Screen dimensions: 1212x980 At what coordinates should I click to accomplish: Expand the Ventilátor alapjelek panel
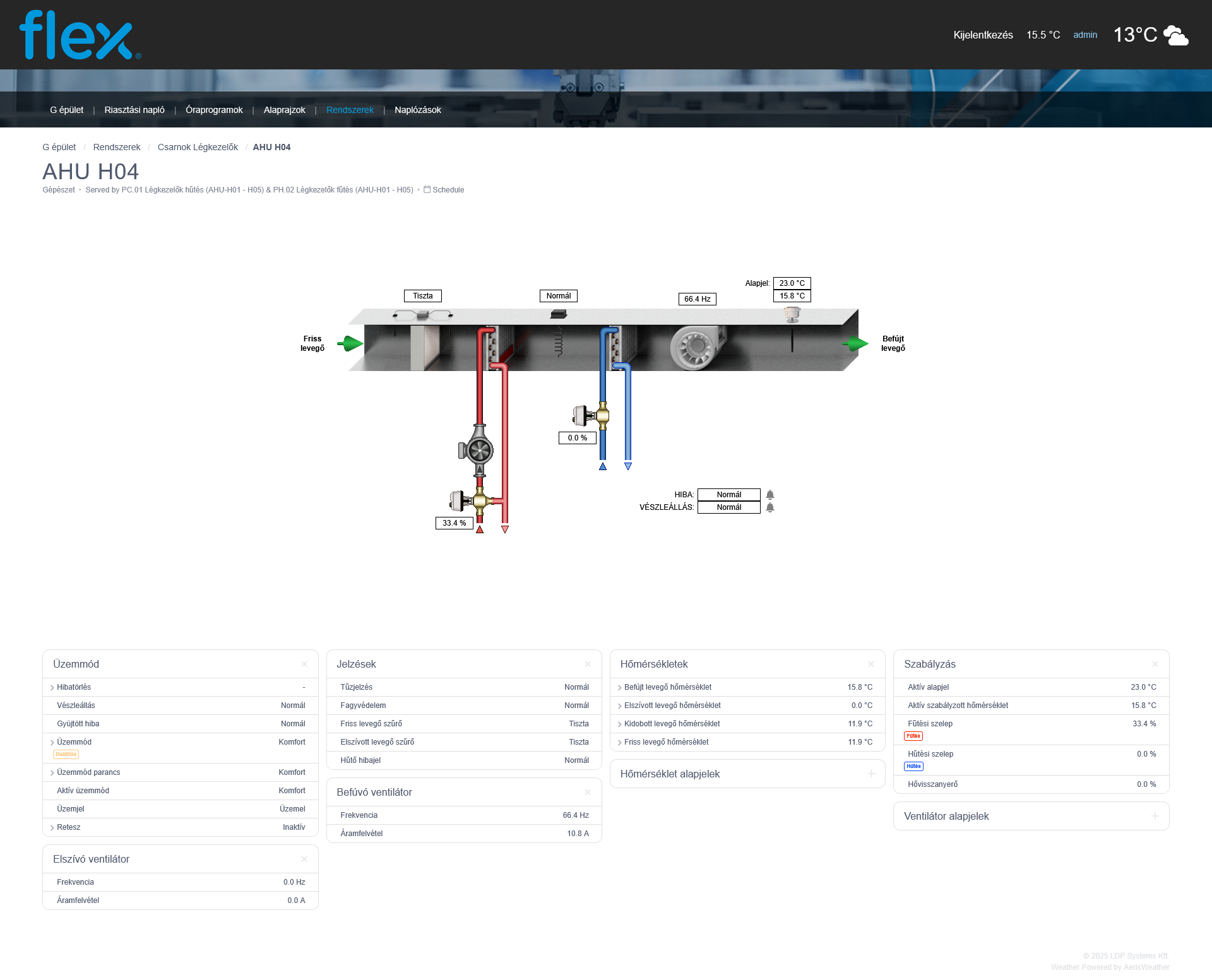click(x=1155, y=817)
